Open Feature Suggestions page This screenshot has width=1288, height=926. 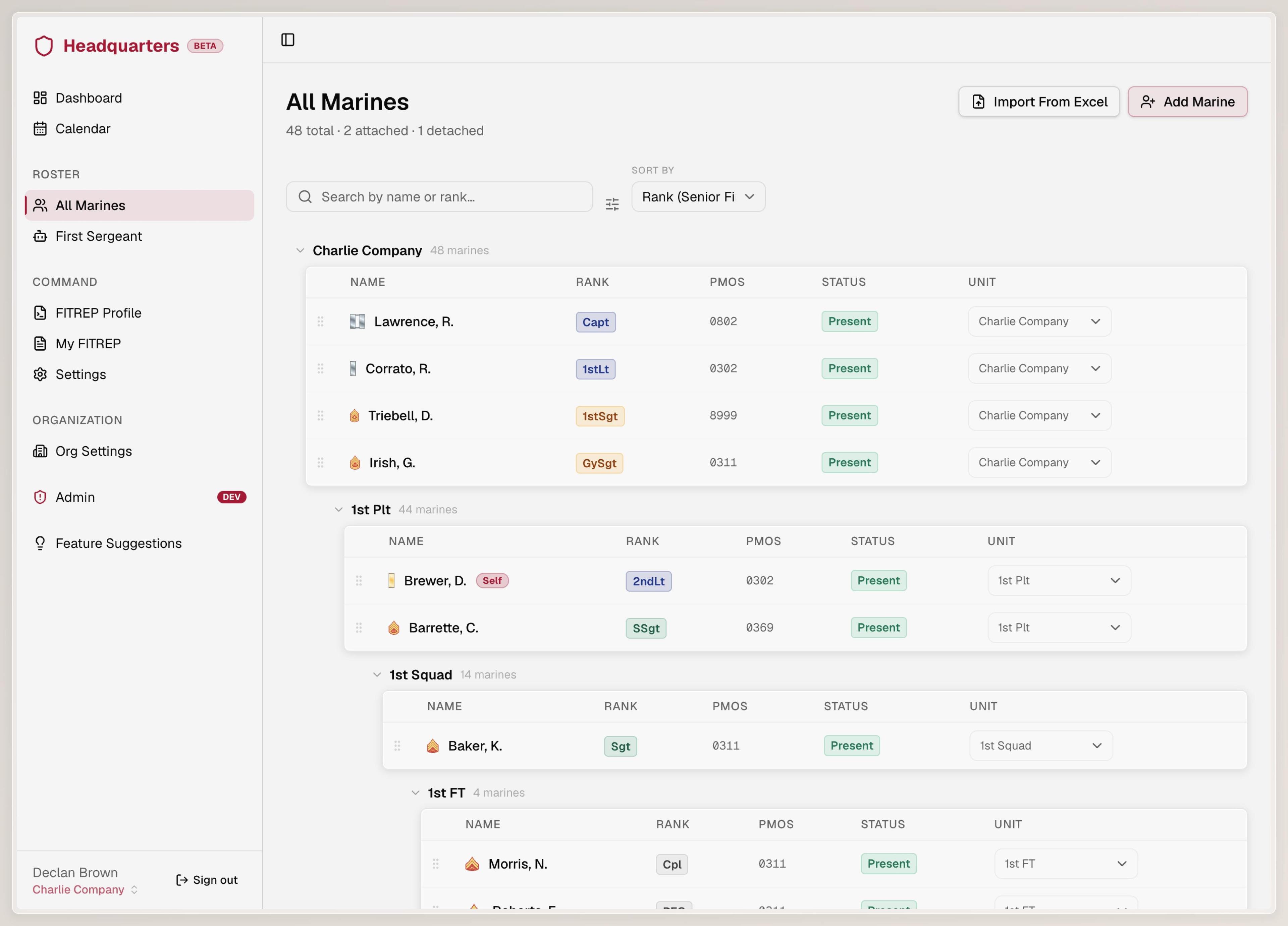tap(139, 543)
